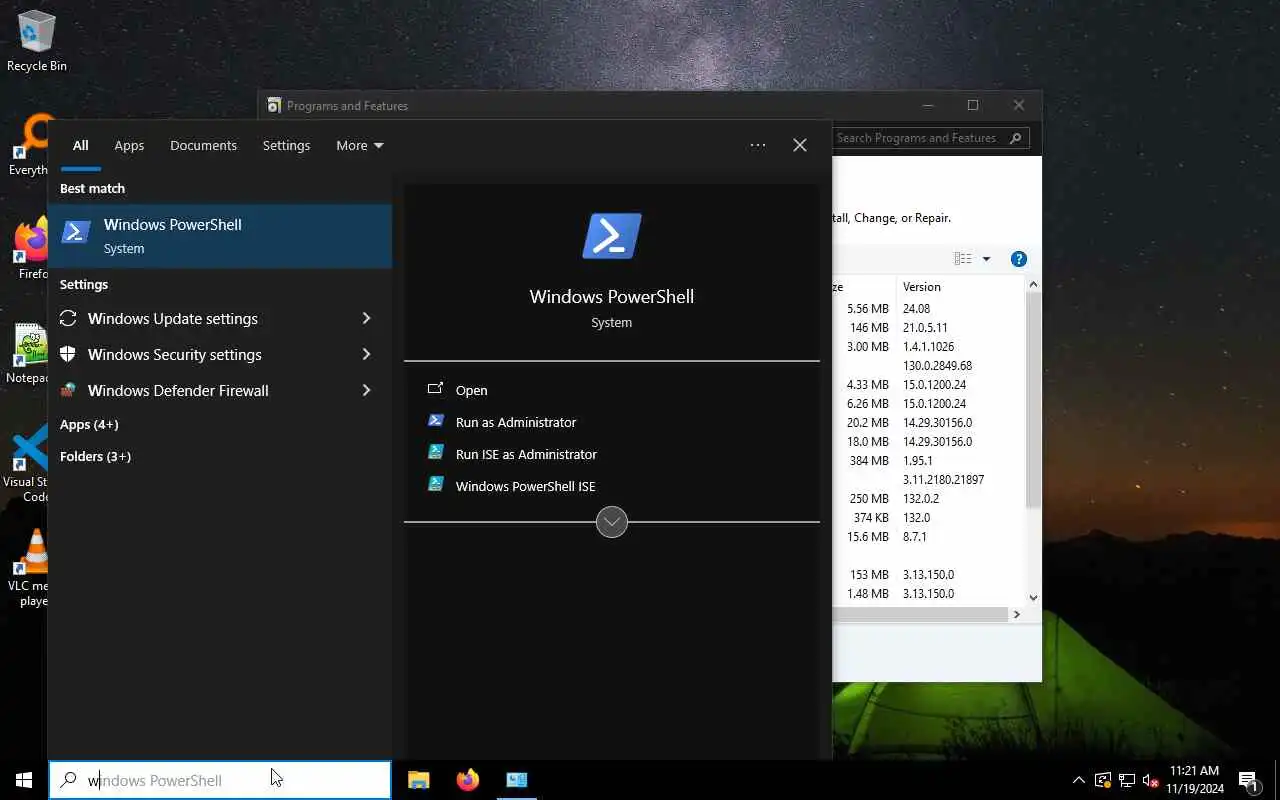Sort by Version column header
The image size is (1280, 800).
(958, 286)
